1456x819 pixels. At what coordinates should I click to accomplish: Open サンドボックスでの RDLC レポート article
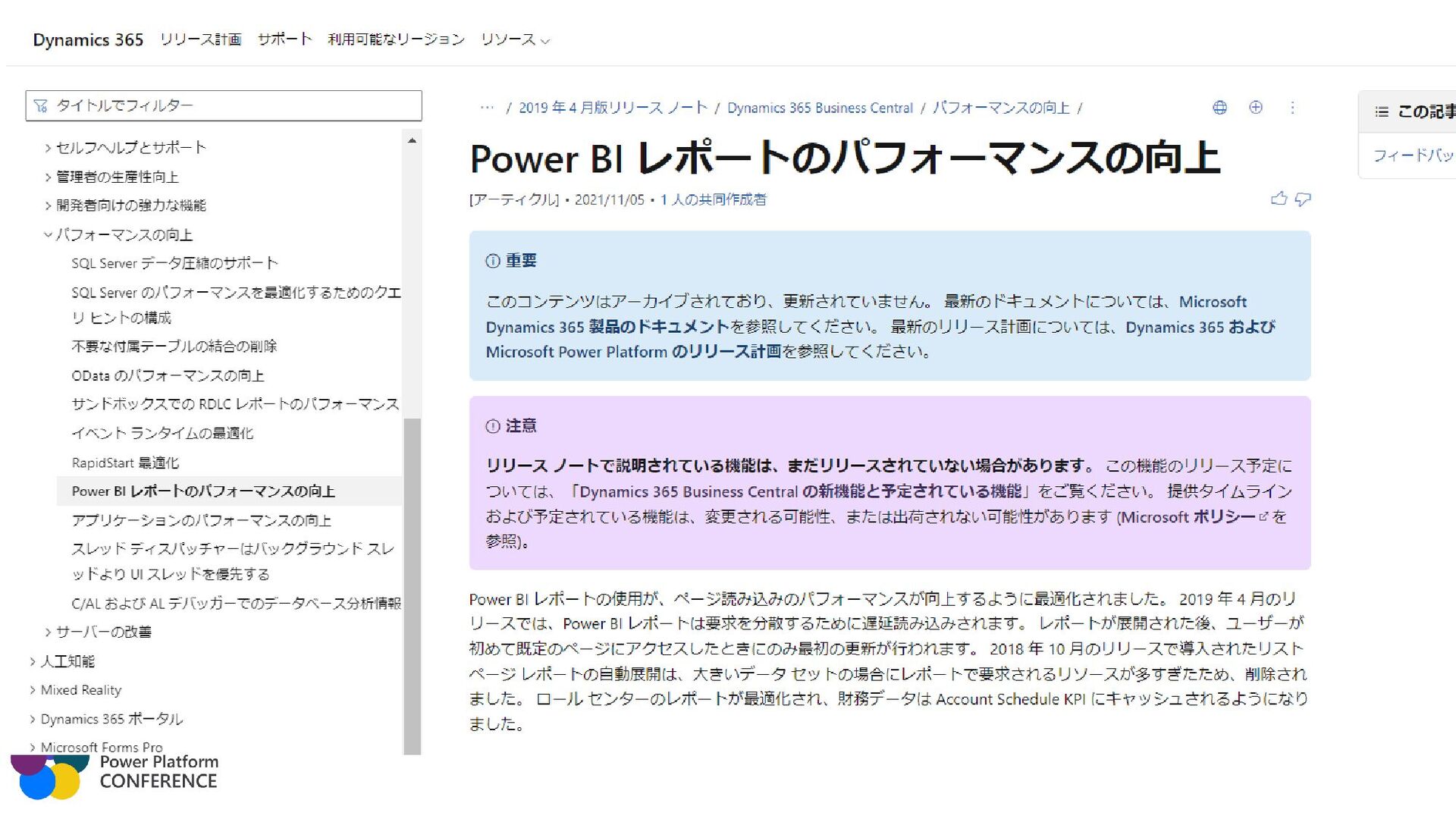coord(235,404)
